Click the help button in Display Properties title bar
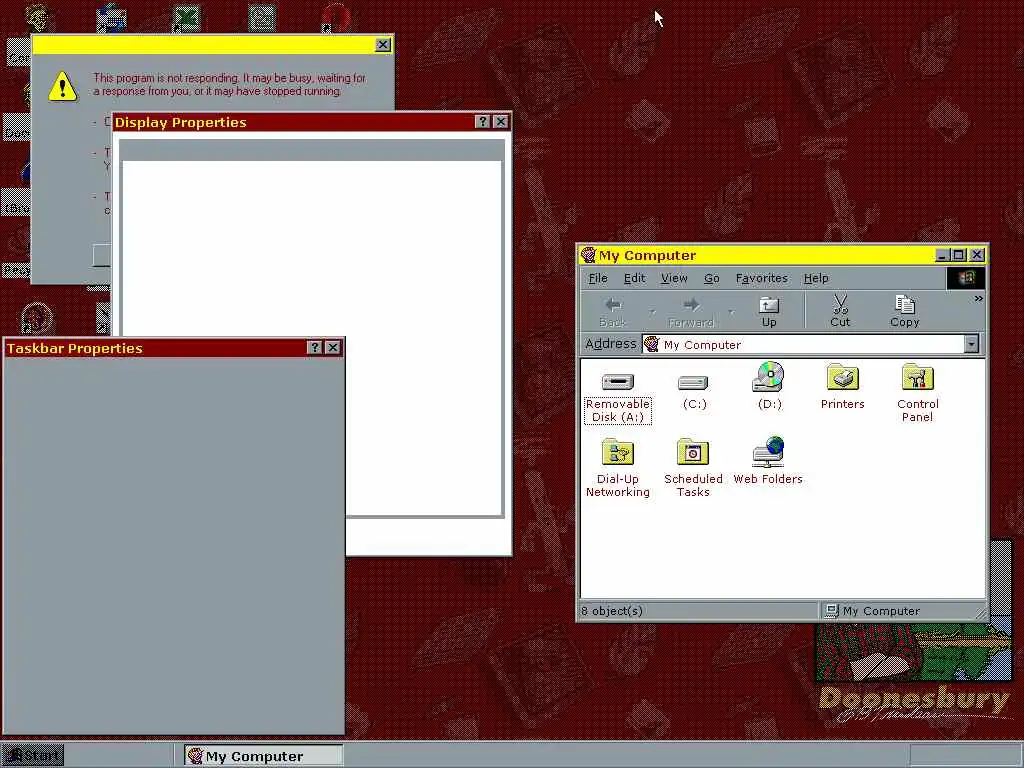The image size is (1024, 768). [482, 121]
